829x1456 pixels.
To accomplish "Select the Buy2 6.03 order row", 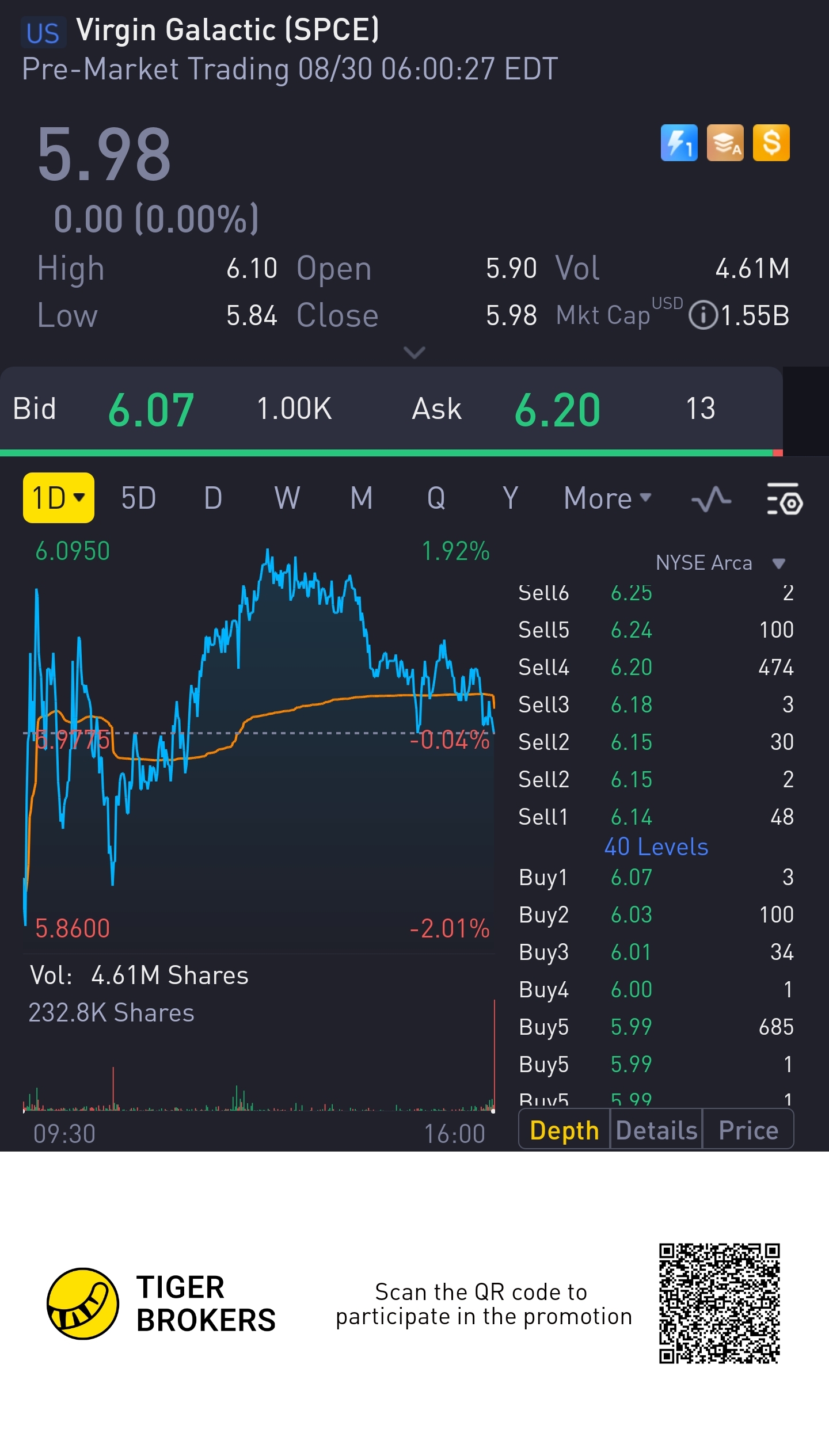I will 656,915.
